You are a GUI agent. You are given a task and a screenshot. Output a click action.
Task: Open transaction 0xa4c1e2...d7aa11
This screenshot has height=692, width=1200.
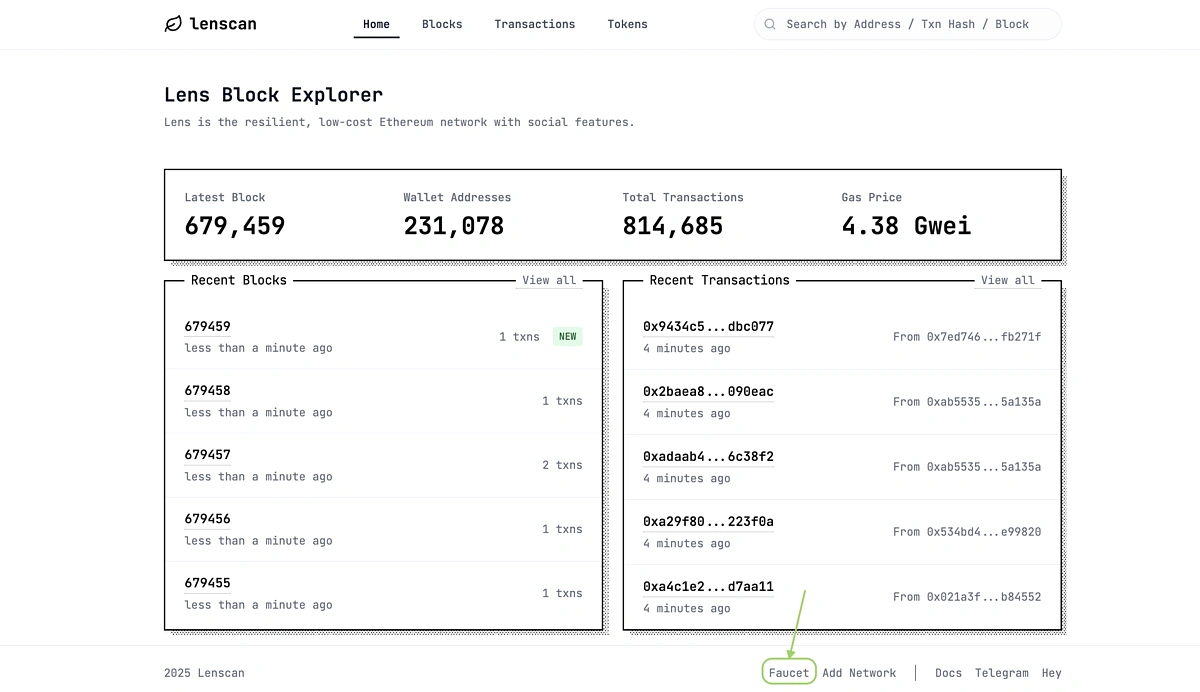(x=708, y=587)
